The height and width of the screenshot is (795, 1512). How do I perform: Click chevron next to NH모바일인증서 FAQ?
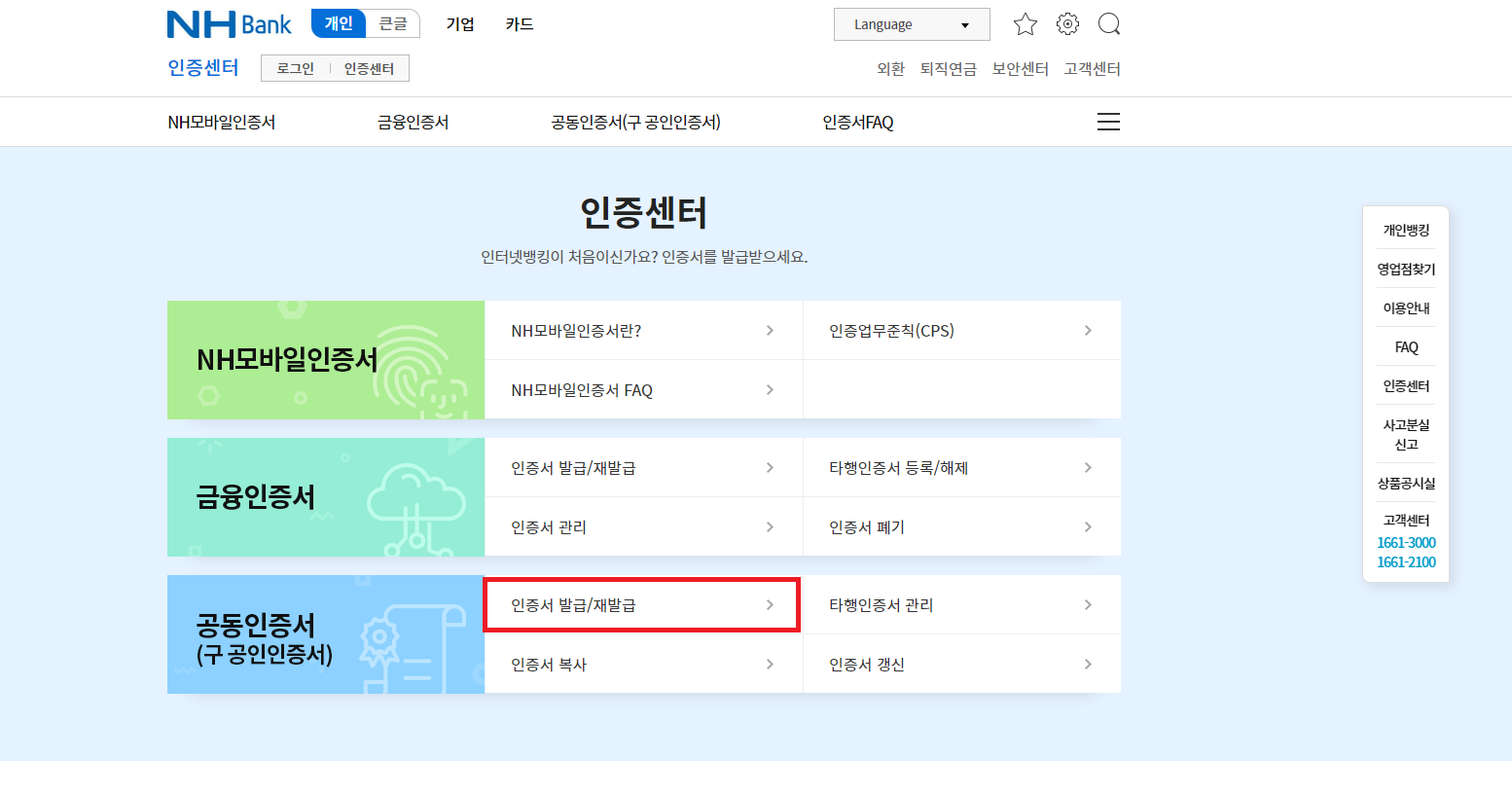coord(770,390)
